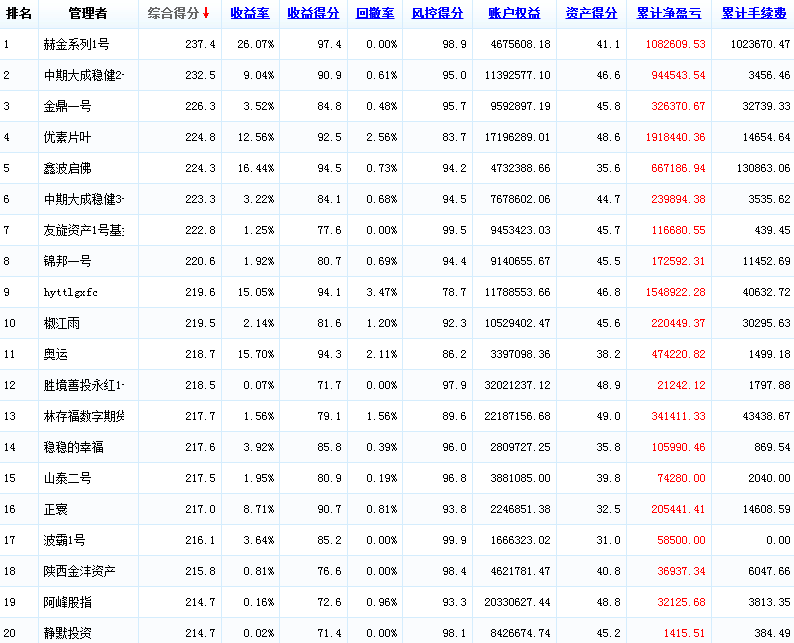Click manager name hyttlgxfc
This screenshot has height=643, width=794.
point(70,293)
